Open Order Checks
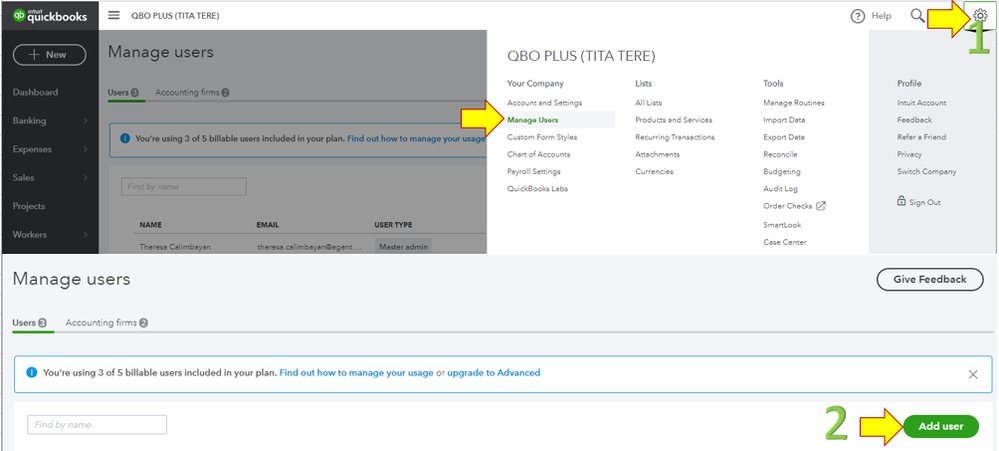Viewport: 999px width, 451px height. click(x=787, y=206)
